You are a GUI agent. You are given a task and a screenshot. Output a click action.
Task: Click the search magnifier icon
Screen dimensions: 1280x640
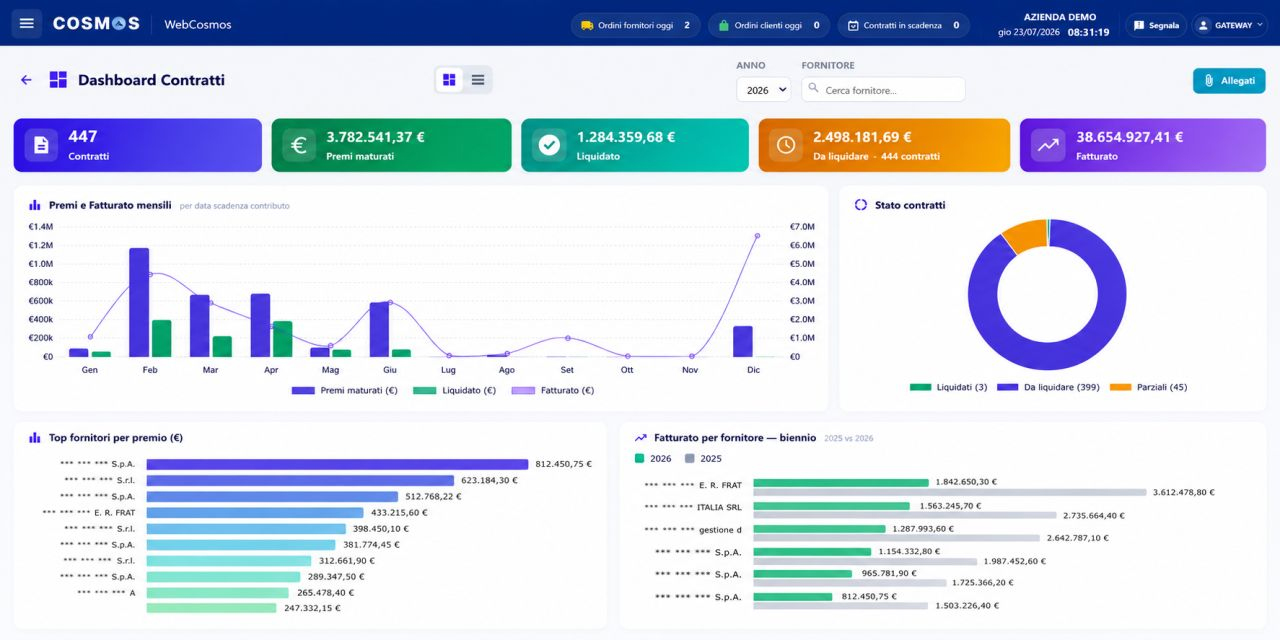pyautogui.click(x=814, y=90)
